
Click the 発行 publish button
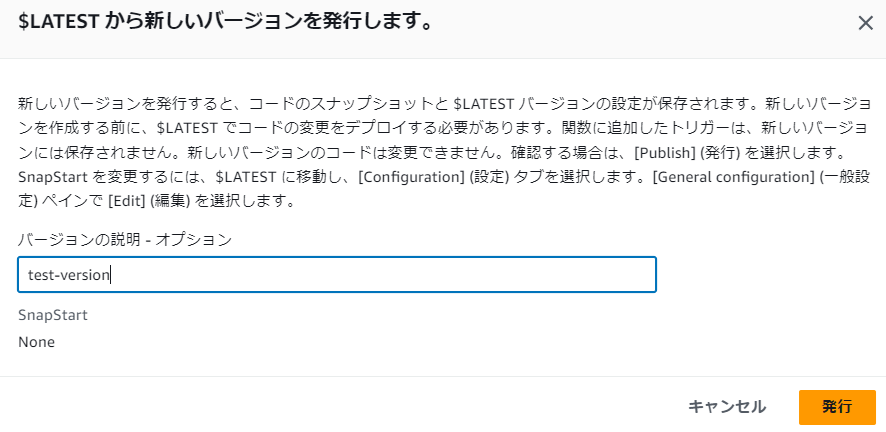point(837,407)
